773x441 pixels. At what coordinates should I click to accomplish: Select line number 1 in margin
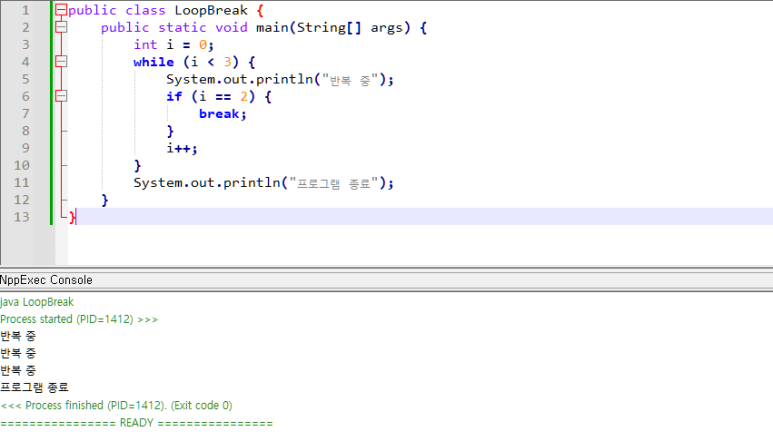pos(25,10)
